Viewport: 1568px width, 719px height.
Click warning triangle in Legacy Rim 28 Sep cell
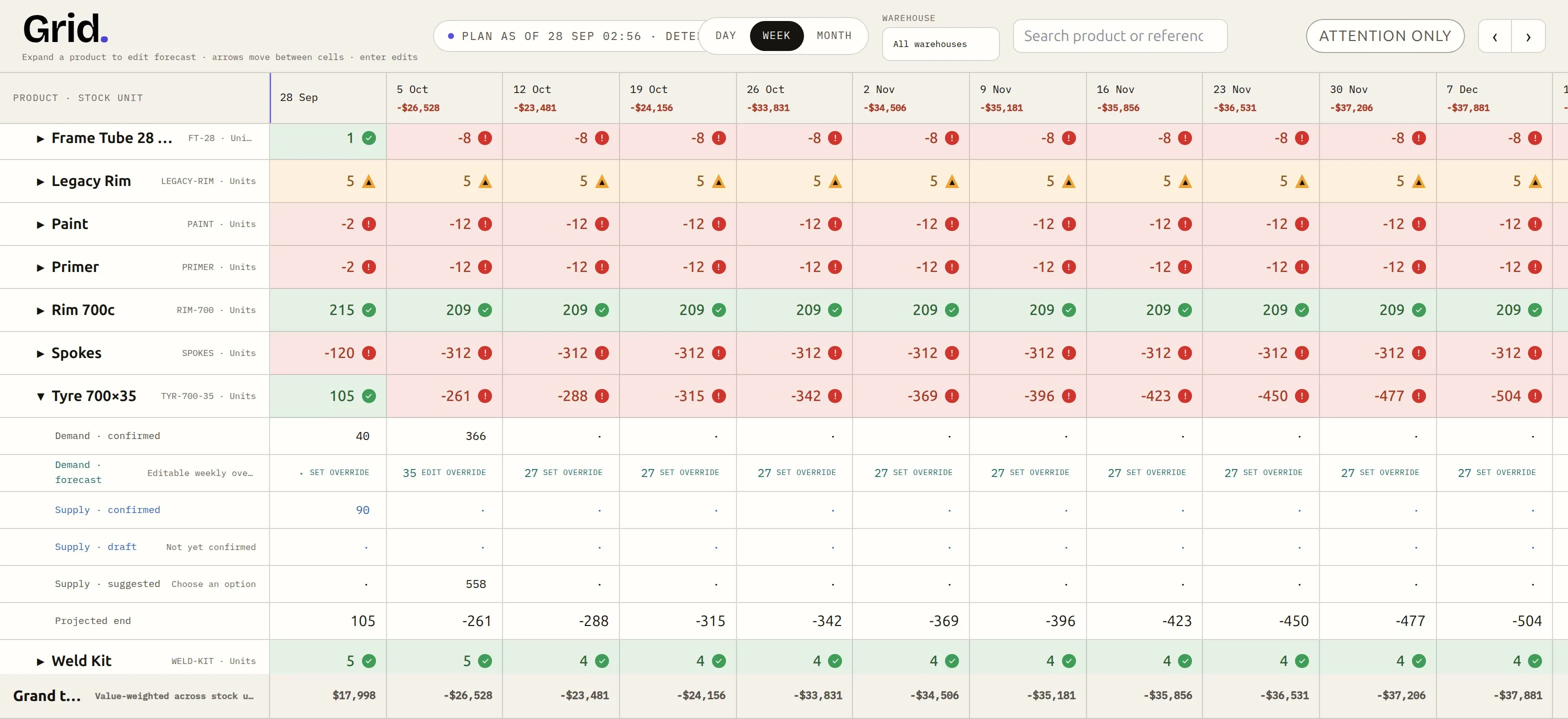(369, 181)
